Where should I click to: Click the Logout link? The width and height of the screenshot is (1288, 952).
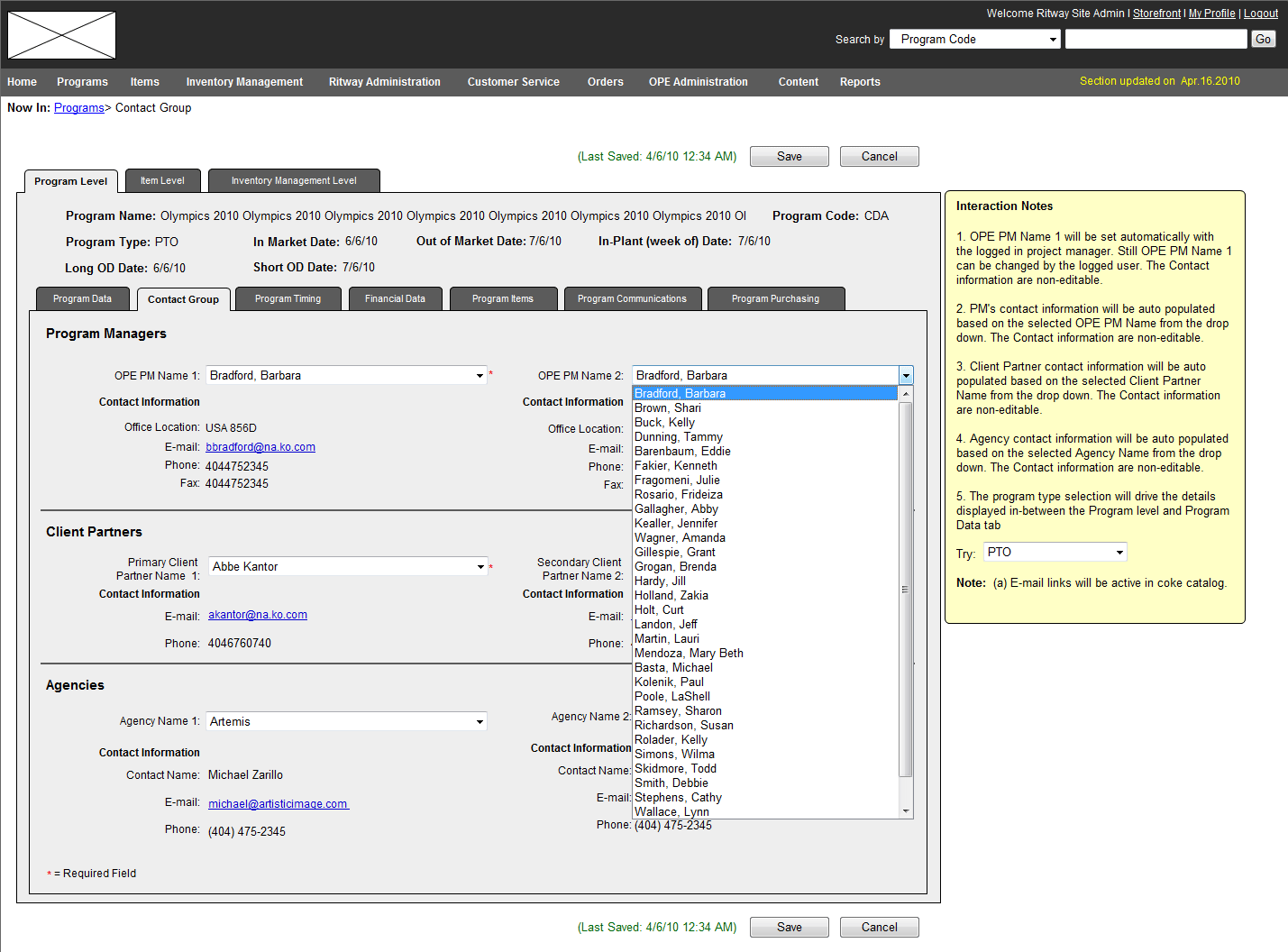(1260, 13)
